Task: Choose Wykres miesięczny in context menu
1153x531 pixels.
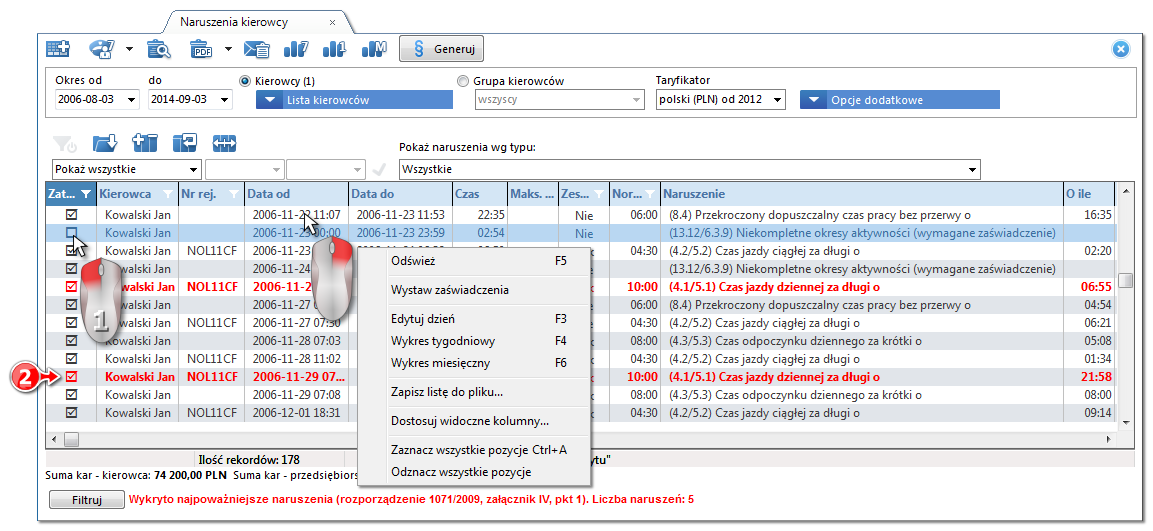Action: pyautogui.click(x=474, y=363)
